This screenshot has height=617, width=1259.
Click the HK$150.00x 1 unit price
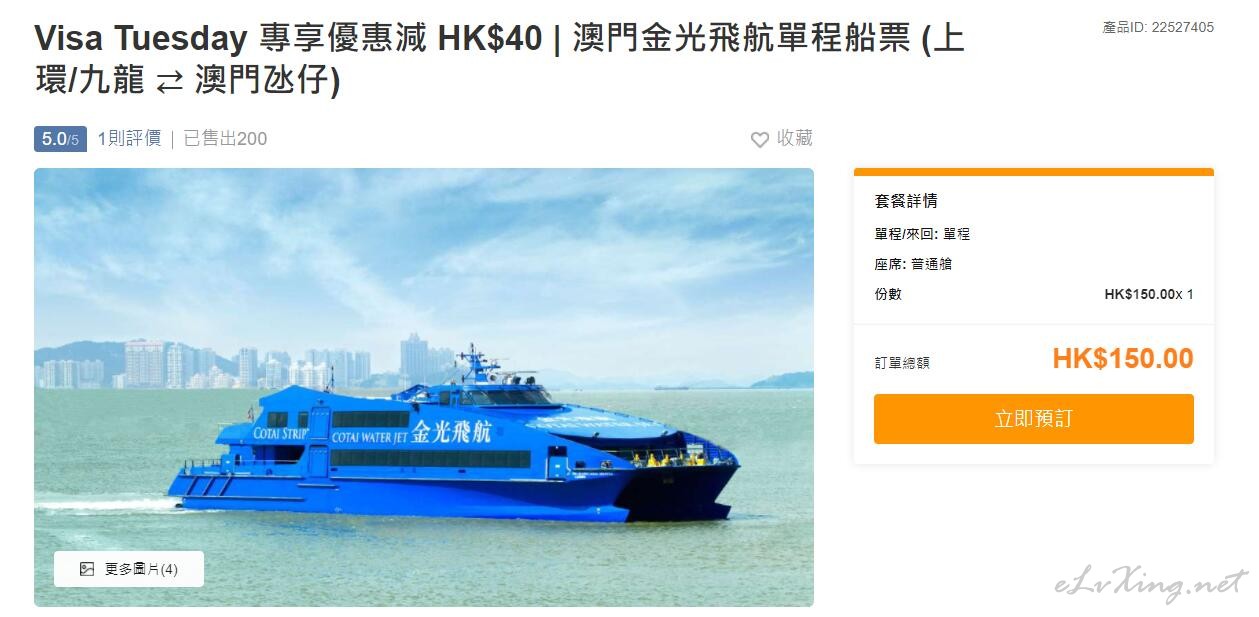tap(1149, 294)
